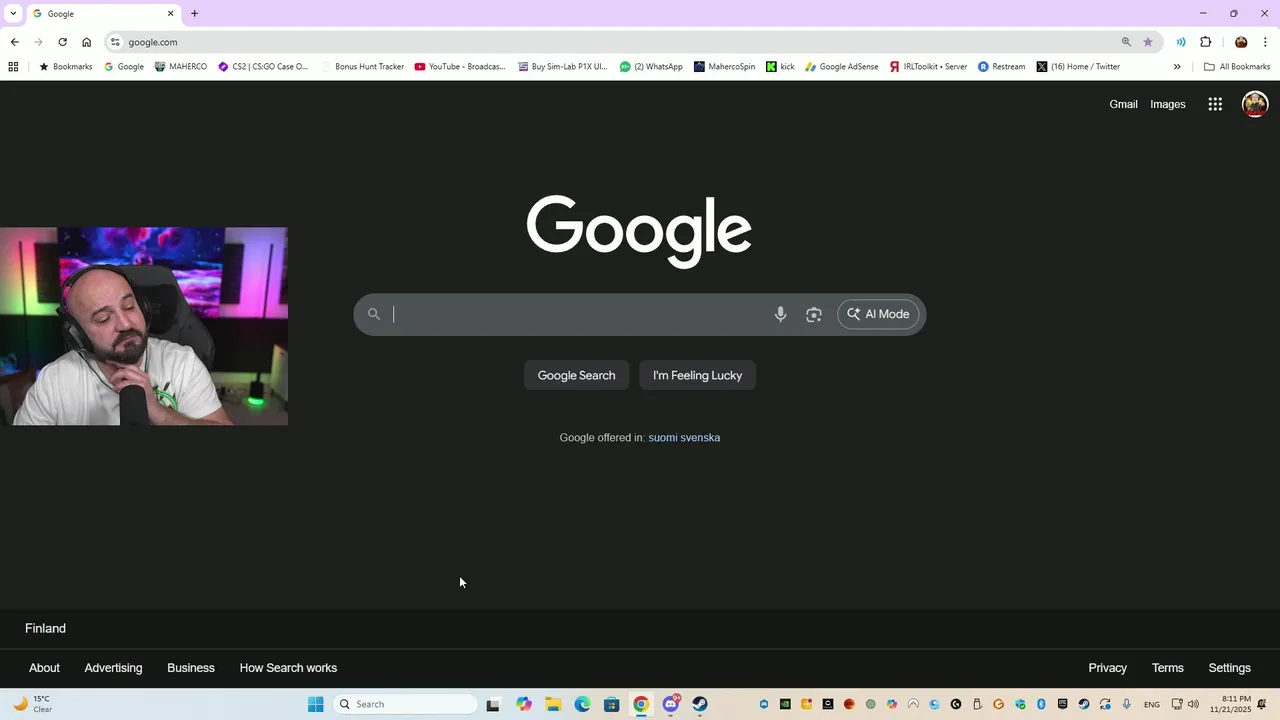Open the Google AdSense bookmark
This screenshot has width=1280, height=720.
[x=841, y=67]
